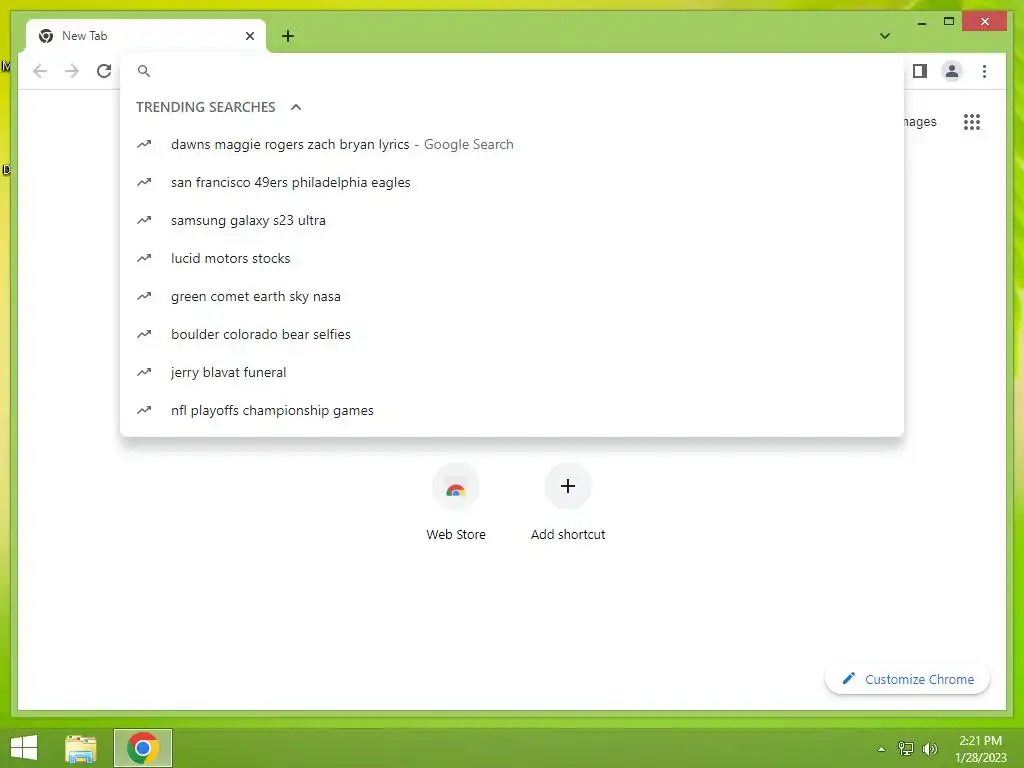Click the network tray icon
Viewport: 1024px width, 768px height.
point(906,748)
